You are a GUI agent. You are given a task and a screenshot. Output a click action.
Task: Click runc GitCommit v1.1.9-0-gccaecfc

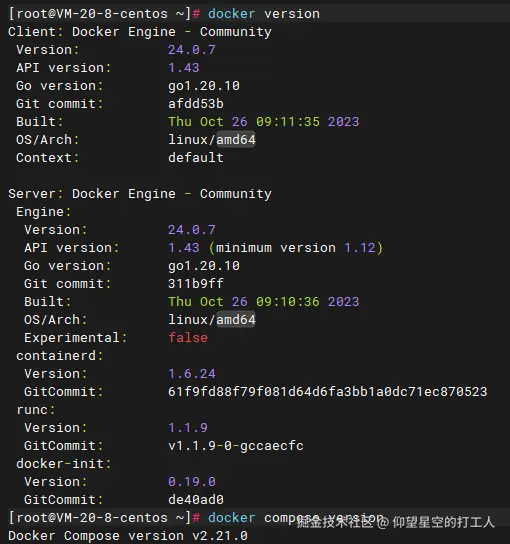(x=236, y=446)
